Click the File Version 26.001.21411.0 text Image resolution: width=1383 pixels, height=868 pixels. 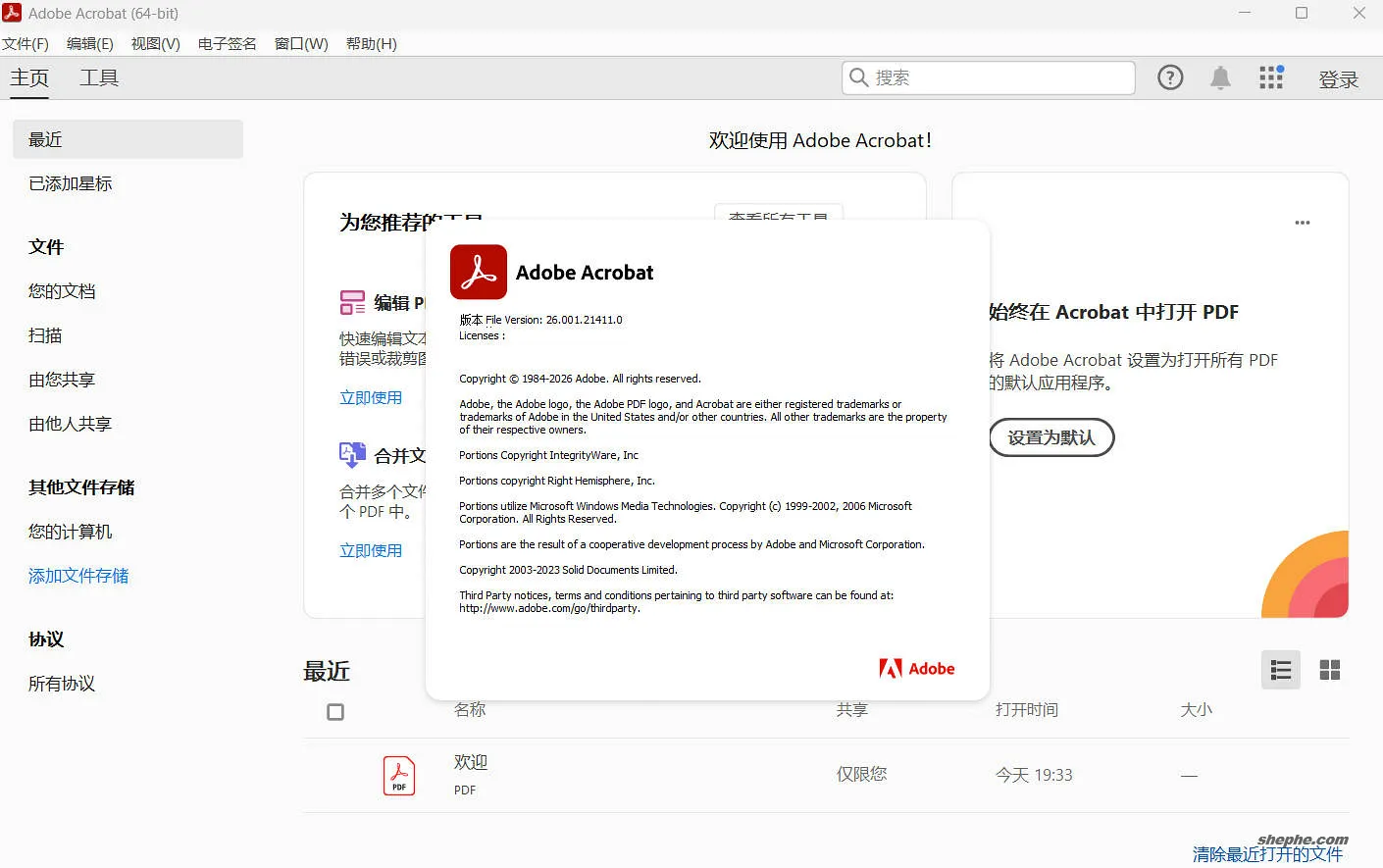point(541,320)
